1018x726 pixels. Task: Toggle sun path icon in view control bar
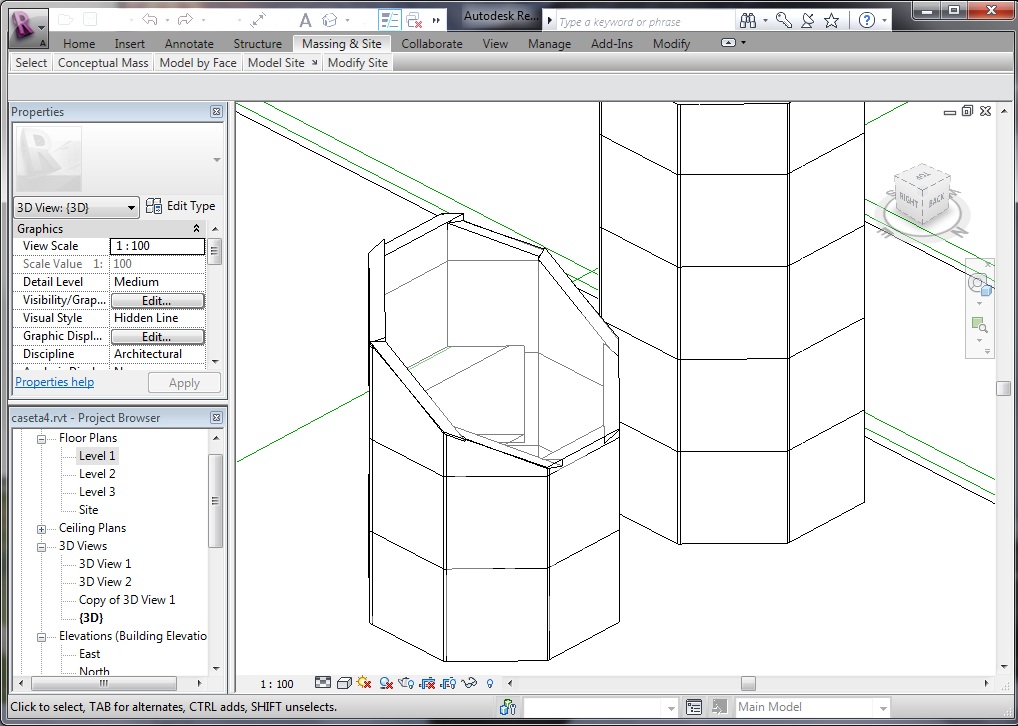pyautogui.click(x=364, y=683)
